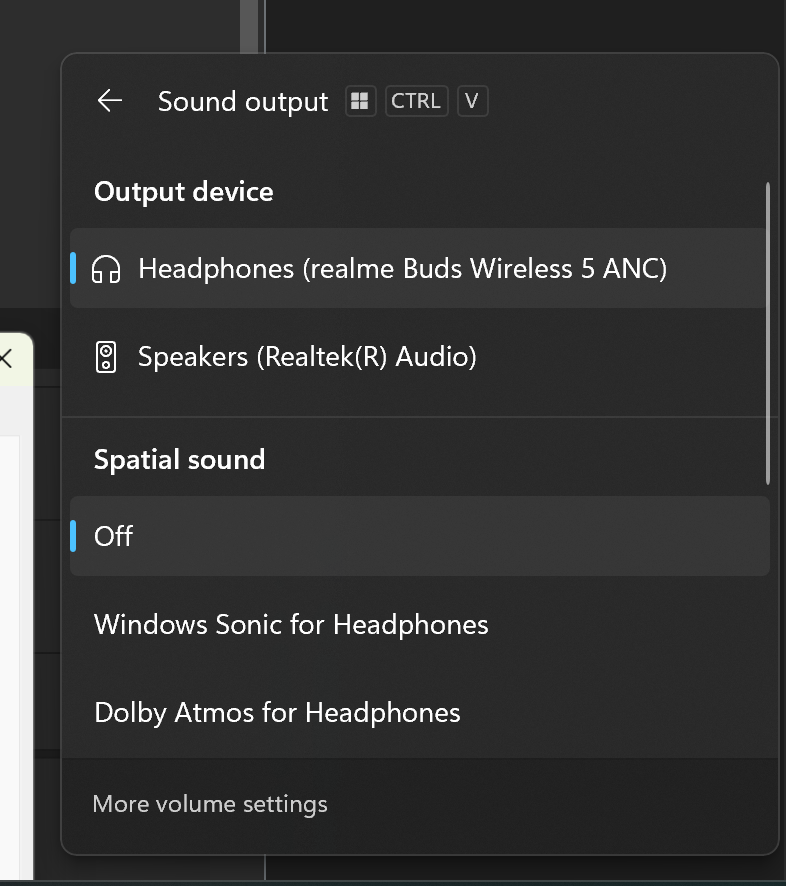This screenshot has height=886, width=786.
Task: Click the Output device section heading
Action: click(x=184, y=192)
